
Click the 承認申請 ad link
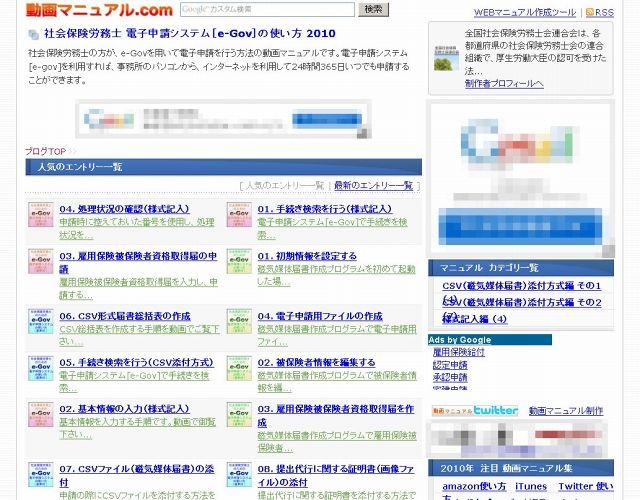click(x=450, y=378)
